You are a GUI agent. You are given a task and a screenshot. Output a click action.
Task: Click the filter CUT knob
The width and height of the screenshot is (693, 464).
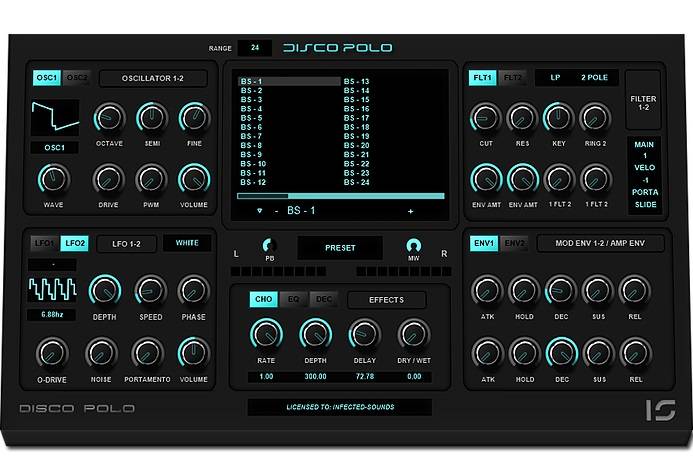pyautogui.click(x=486, y=118)
